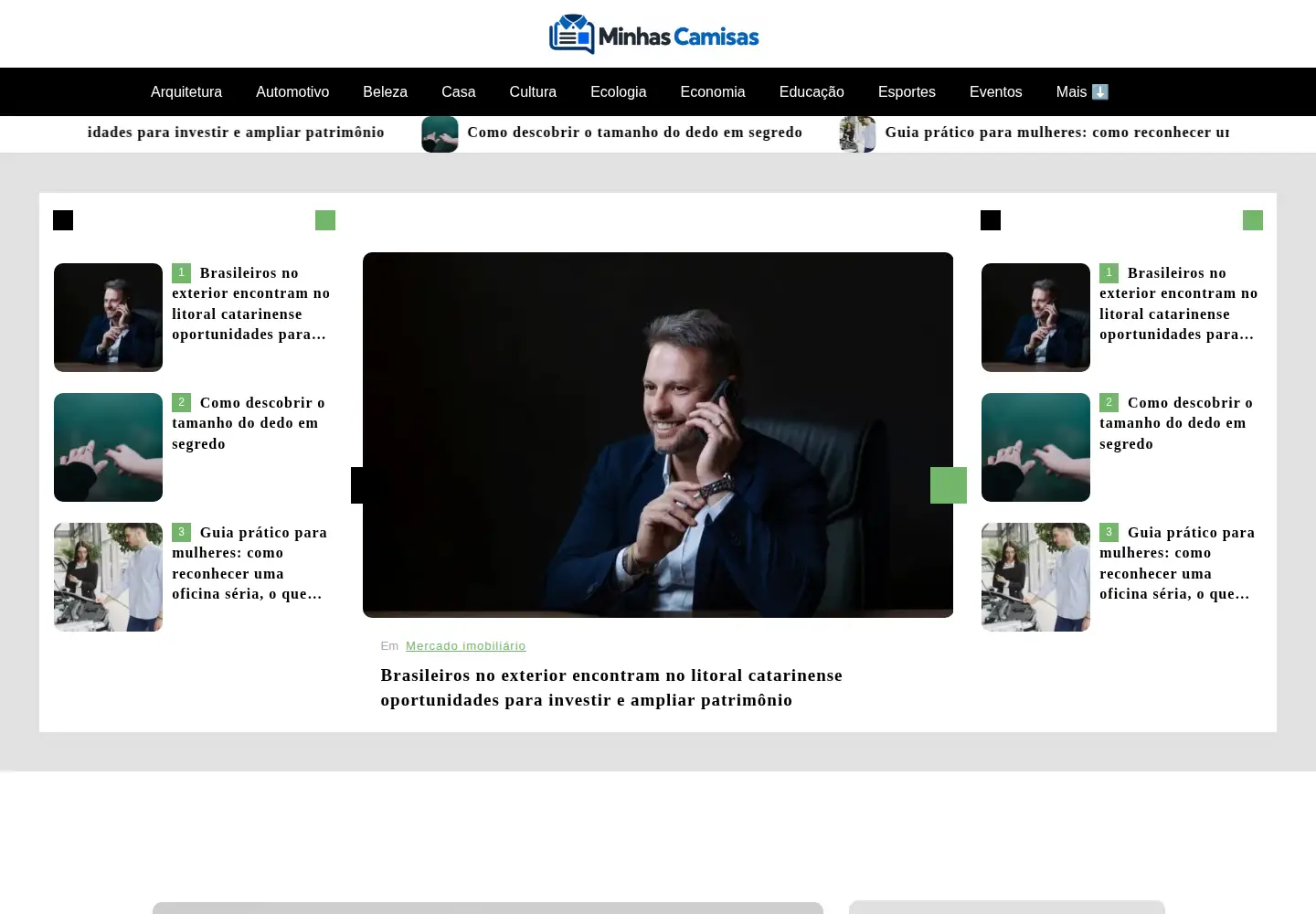Open right list article Como descobrir o tamanho
The height and width of the screenshot is (914, 1316).
coord(1176,423)
